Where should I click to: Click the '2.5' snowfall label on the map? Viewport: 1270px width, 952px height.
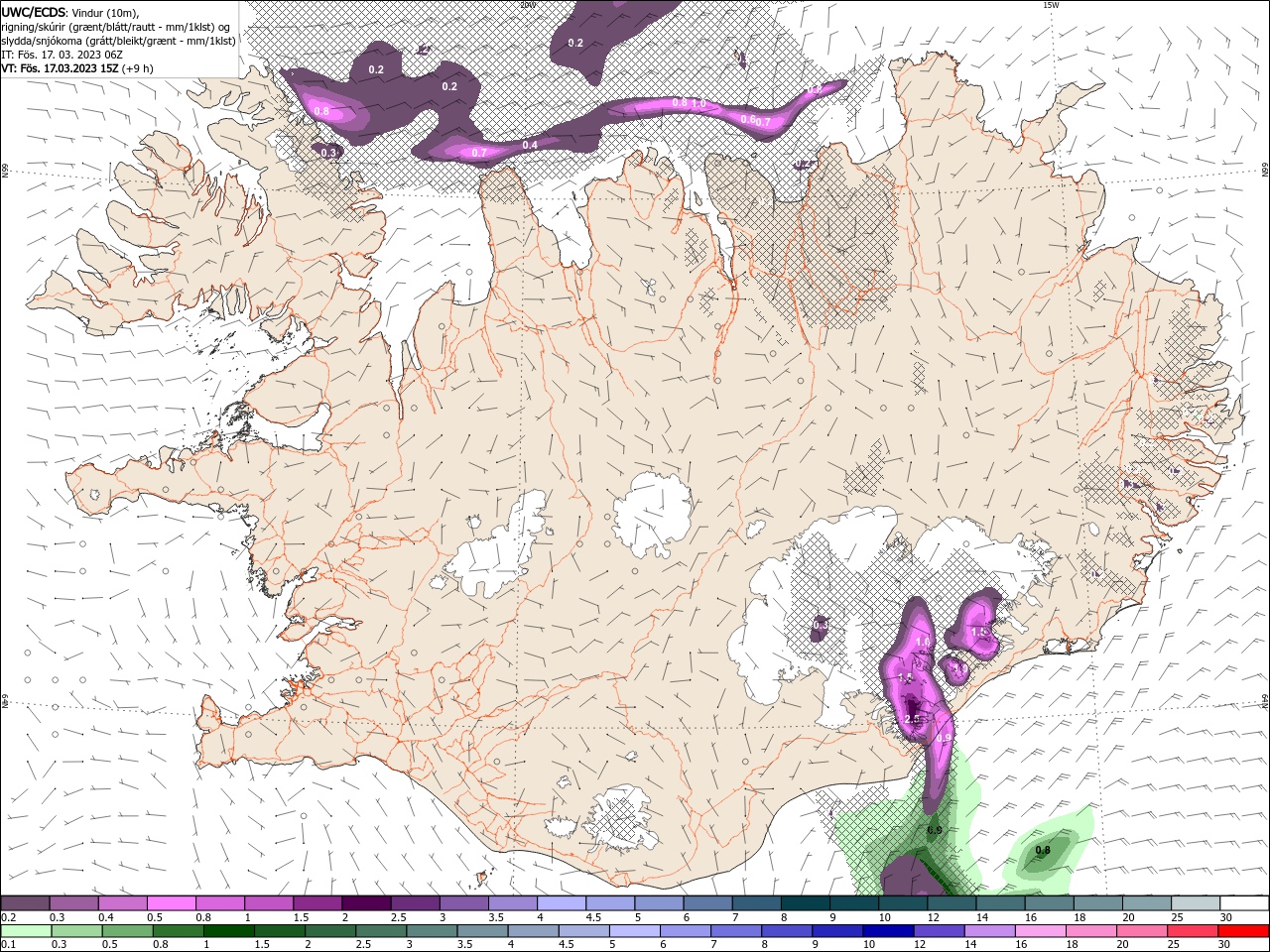pyautogui.click(x=913, y=719)
